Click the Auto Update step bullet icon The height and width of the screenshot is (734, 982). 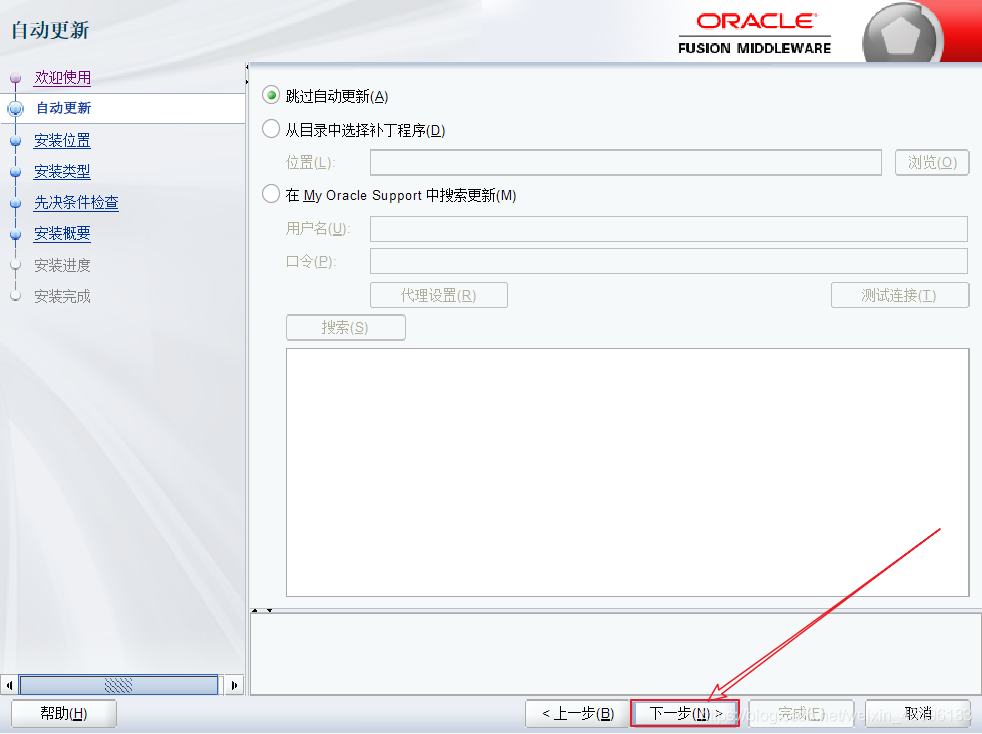point(16,109)
